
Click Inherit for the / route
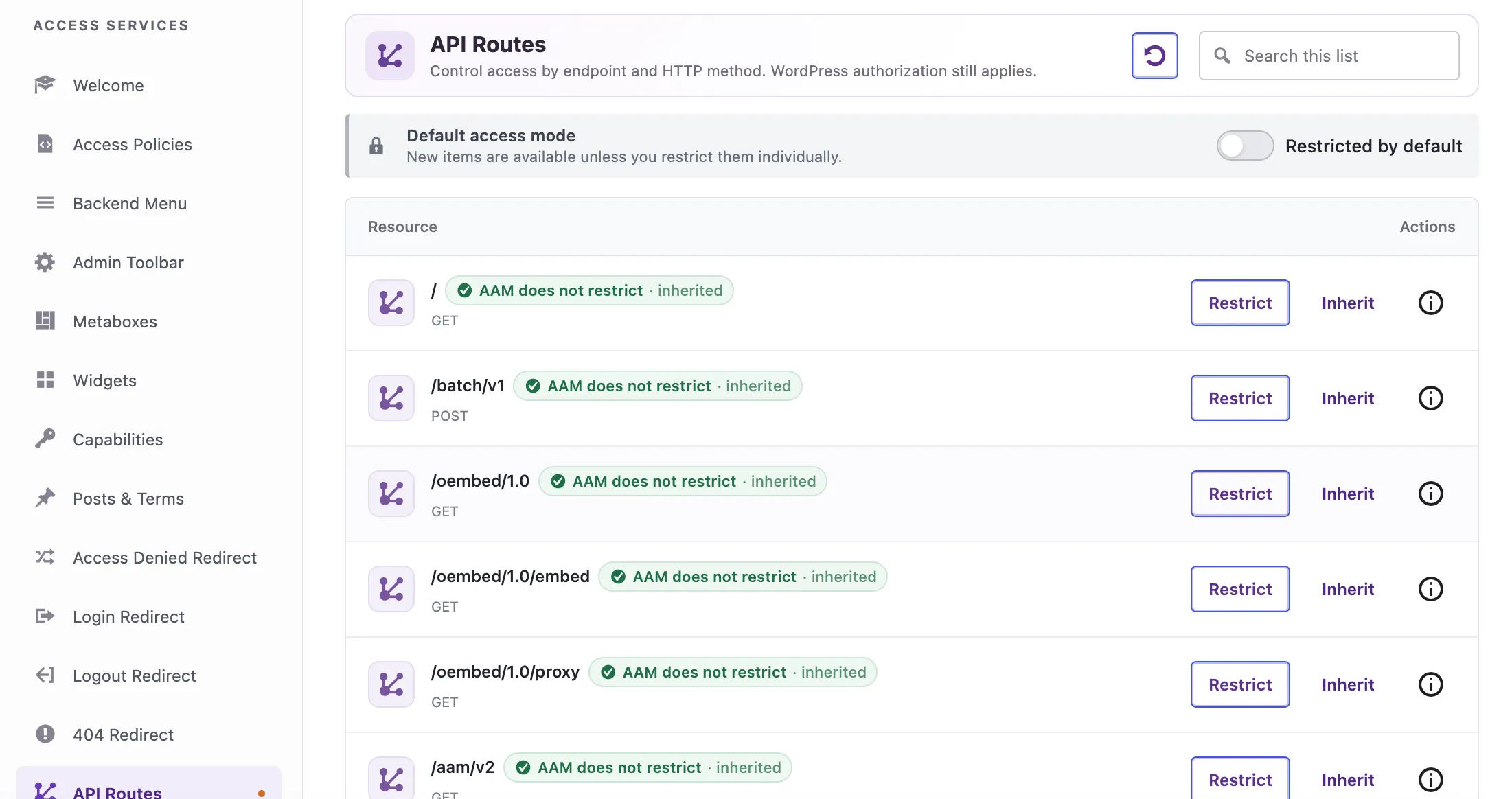(1348, 303)
